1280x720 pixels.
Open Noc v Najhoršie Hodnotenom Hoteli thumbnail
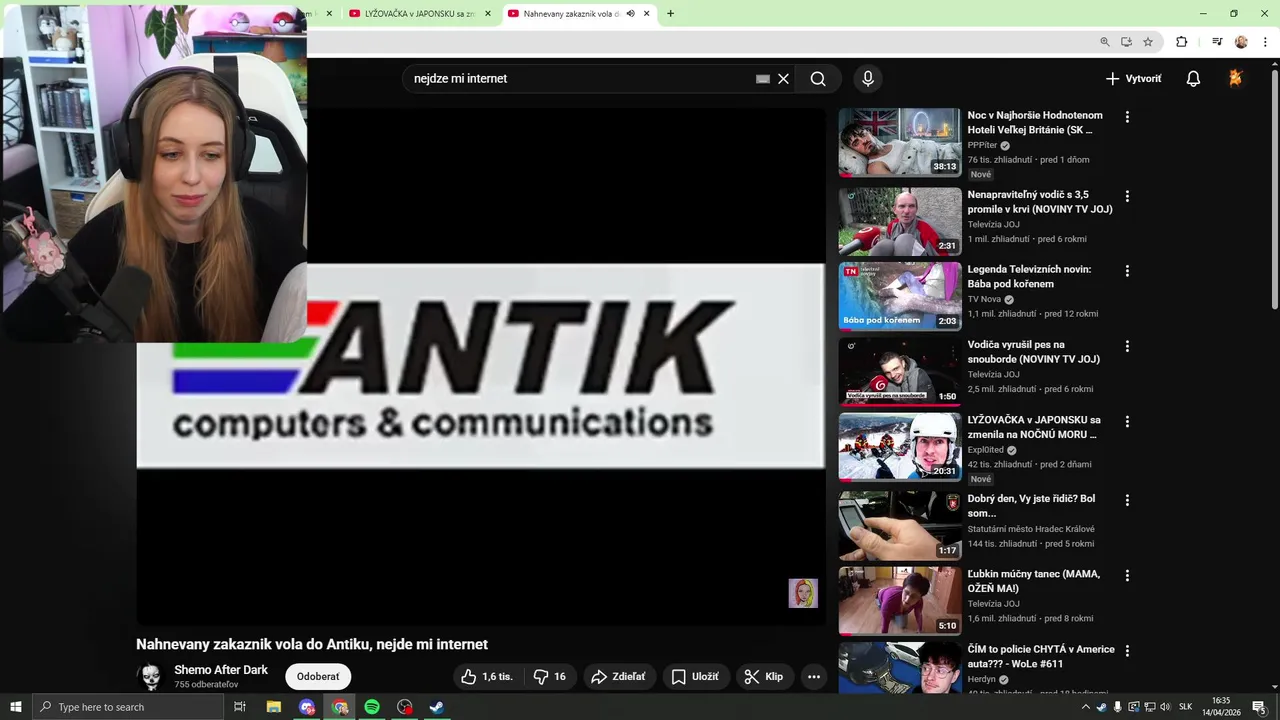click(899, 142)
